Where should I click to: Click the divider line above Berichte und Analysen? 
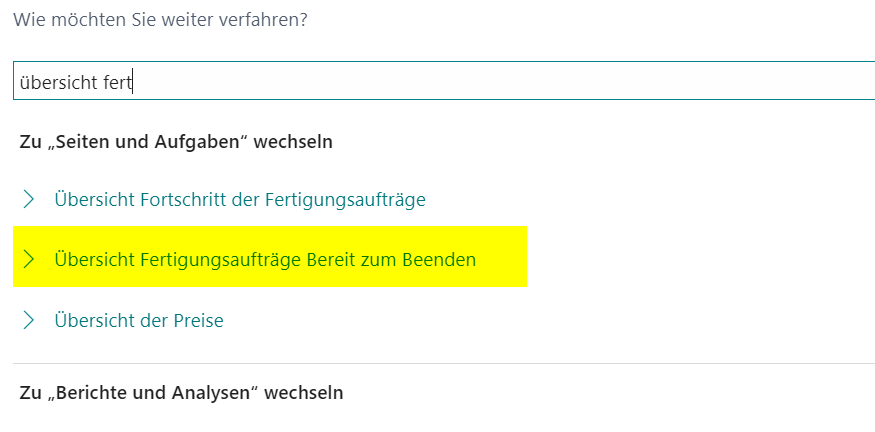point(444,363)
